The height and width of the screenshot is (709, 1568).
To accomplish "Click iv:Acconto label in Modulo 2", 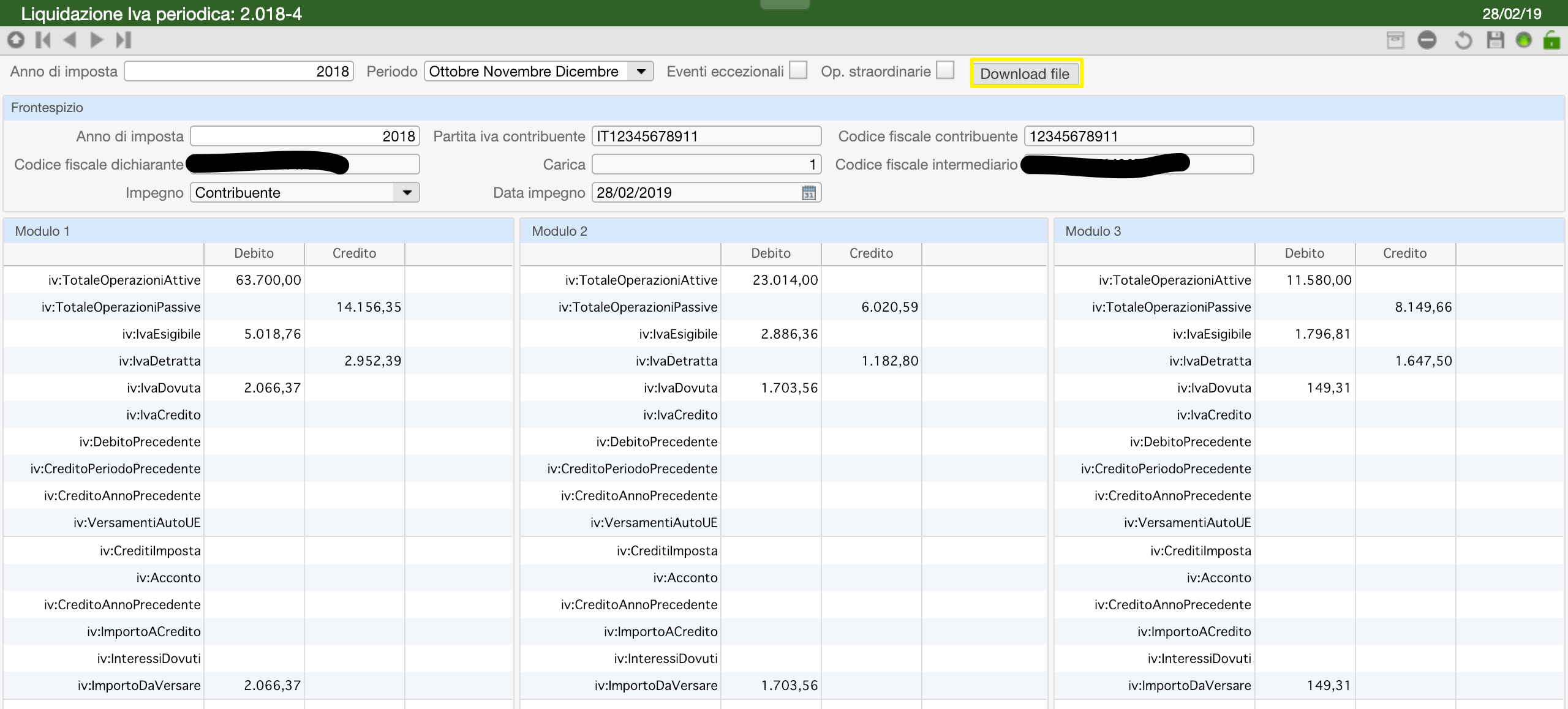I will click(x=685, y=577).
